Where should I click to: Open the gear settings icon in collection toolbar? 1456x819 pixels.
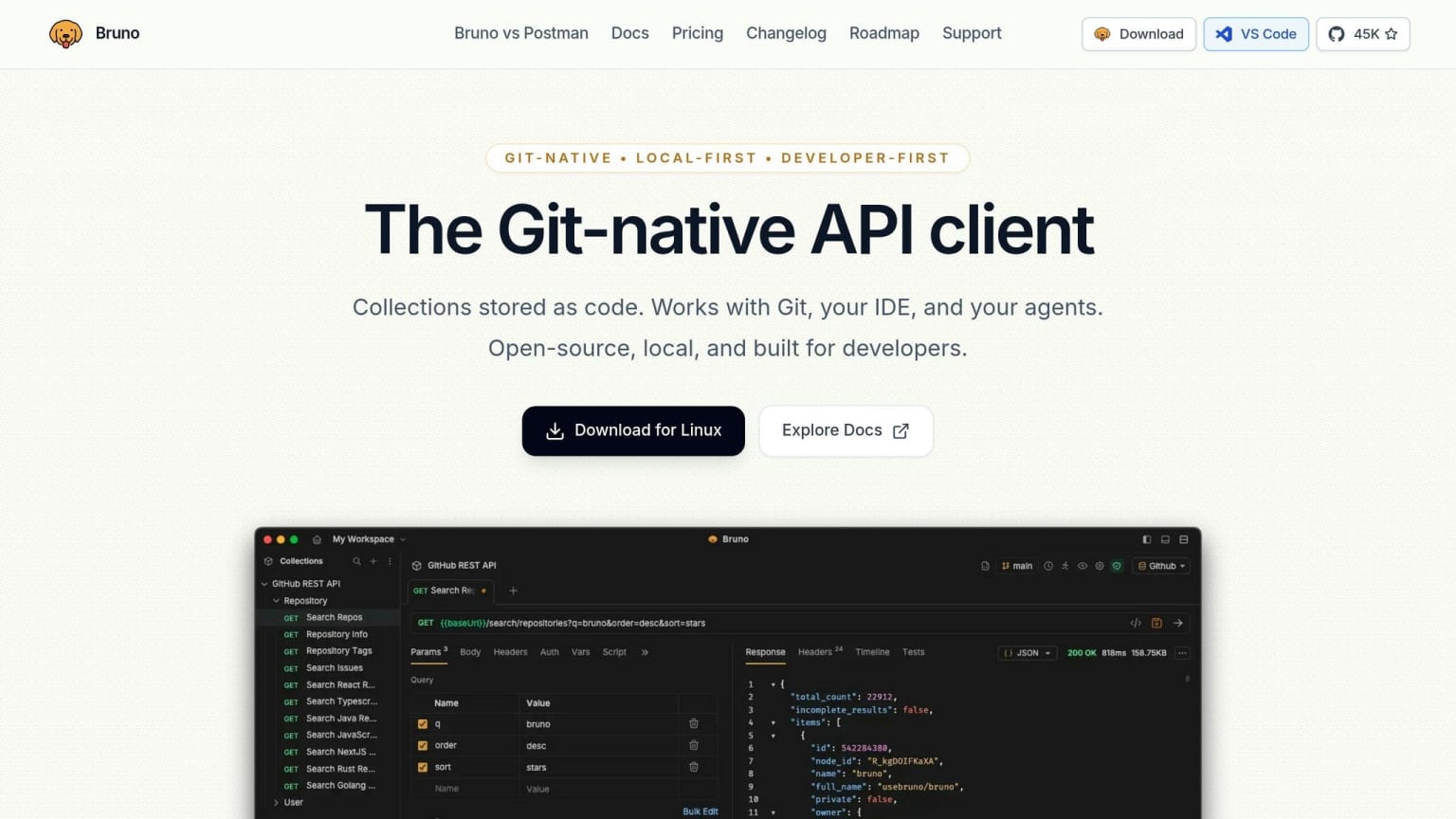click(1100, 566)
